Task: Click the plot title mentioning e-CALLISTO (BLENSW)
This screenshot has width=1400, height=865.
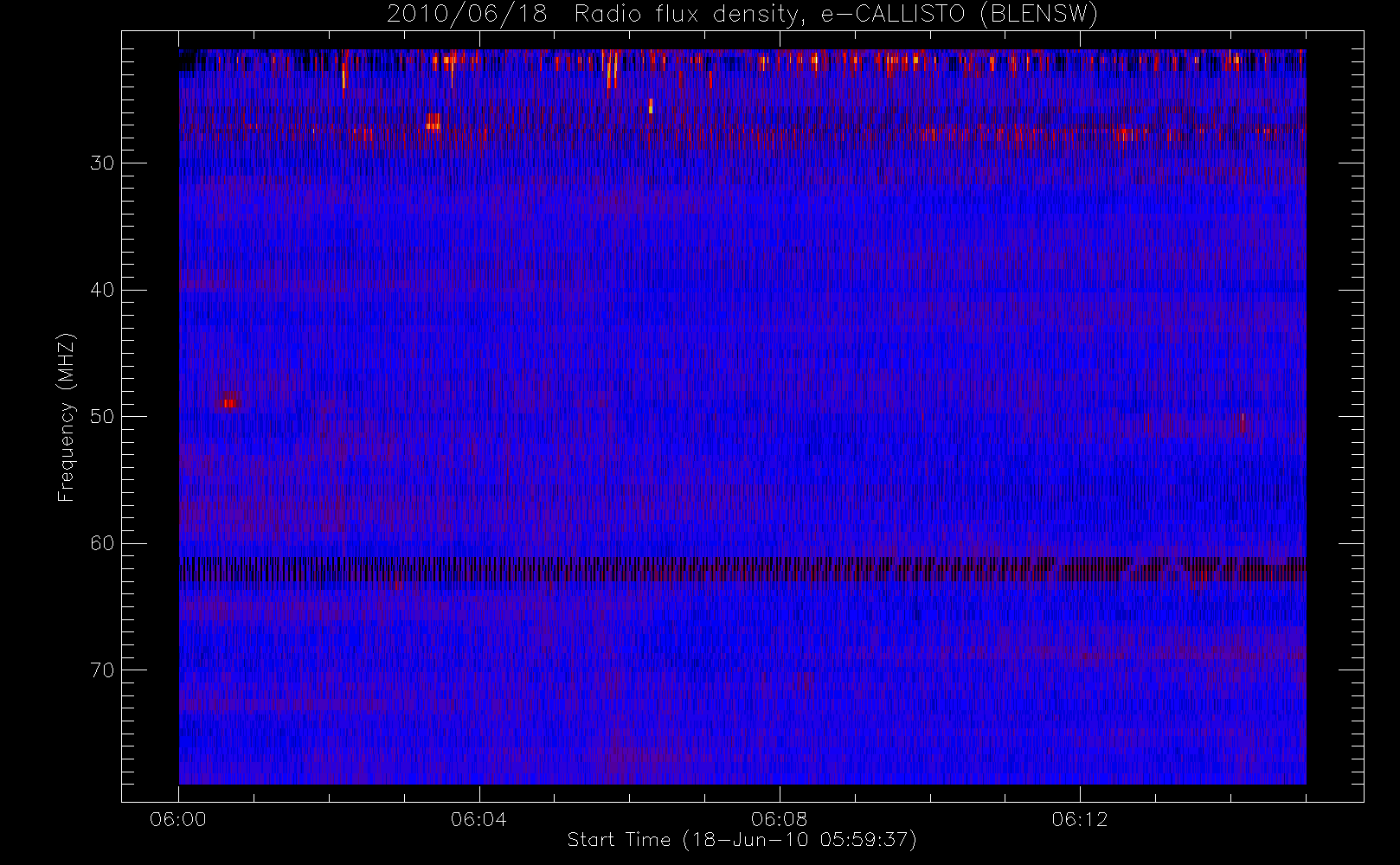Action: pyautogui.click(x=742, y=15)
